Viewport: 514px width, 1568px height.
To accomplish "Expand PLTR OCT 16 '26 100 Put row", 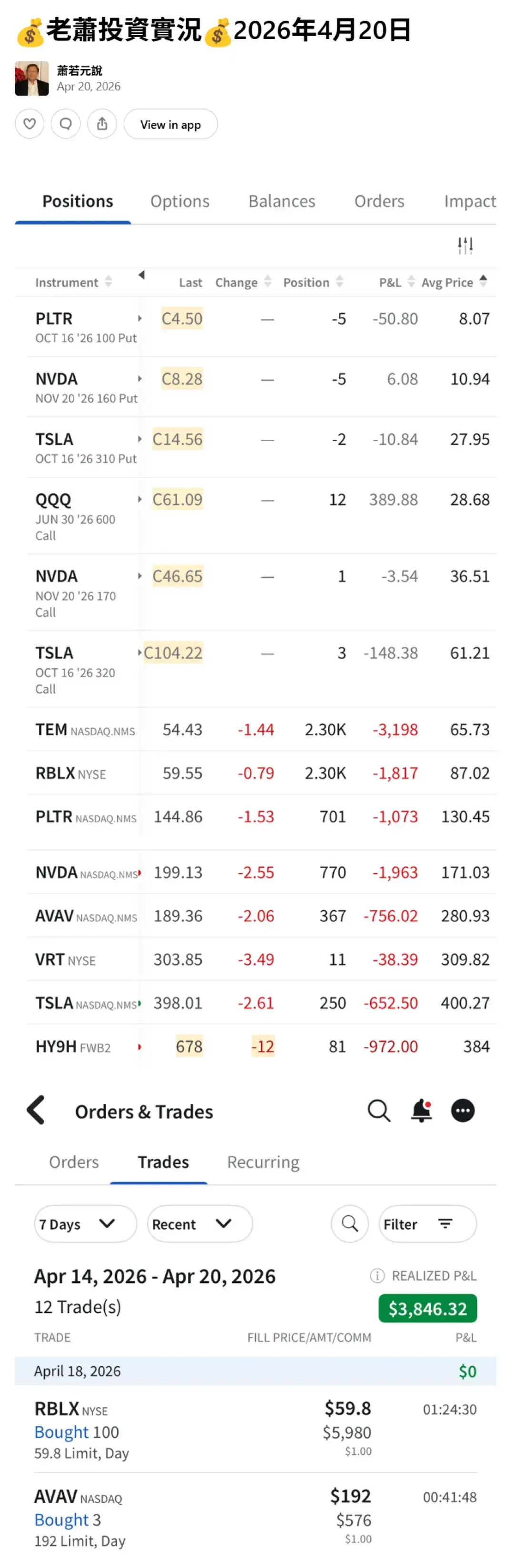I will [x=139, y=318].
